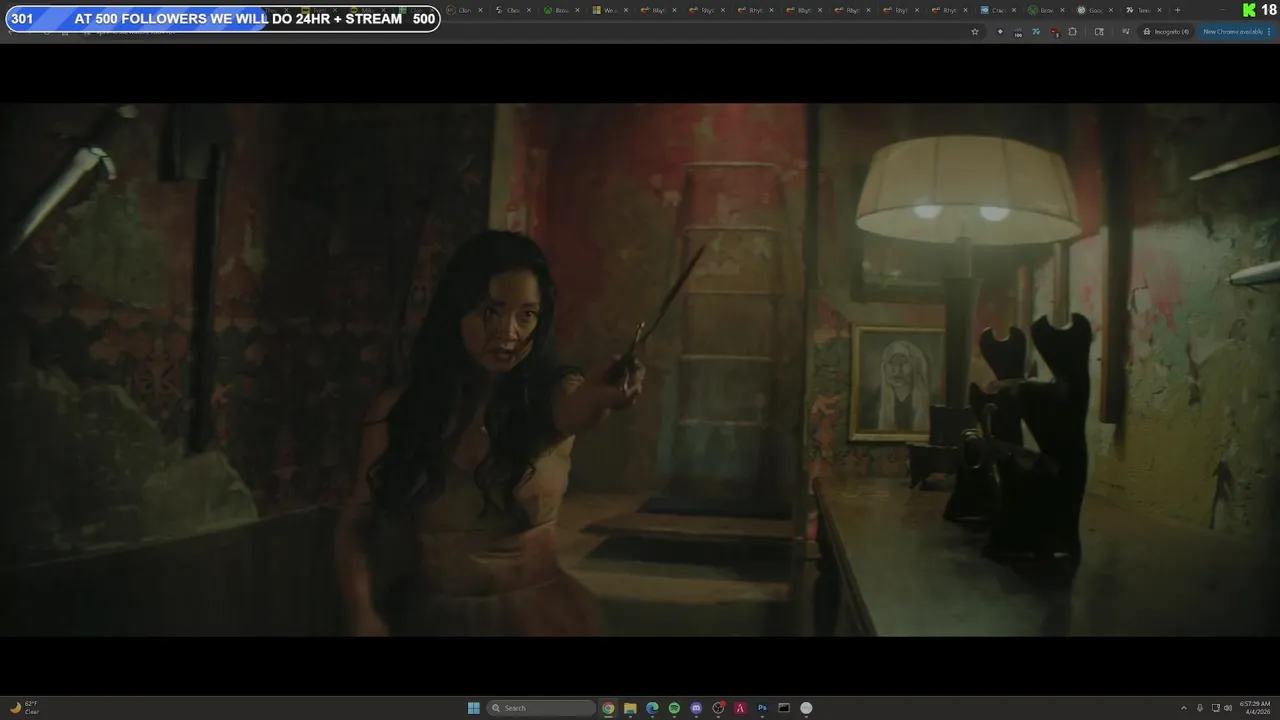Viewport: 1280px width, 720px height.
Task: Open the red A app on taskbar
Action: 740,708
